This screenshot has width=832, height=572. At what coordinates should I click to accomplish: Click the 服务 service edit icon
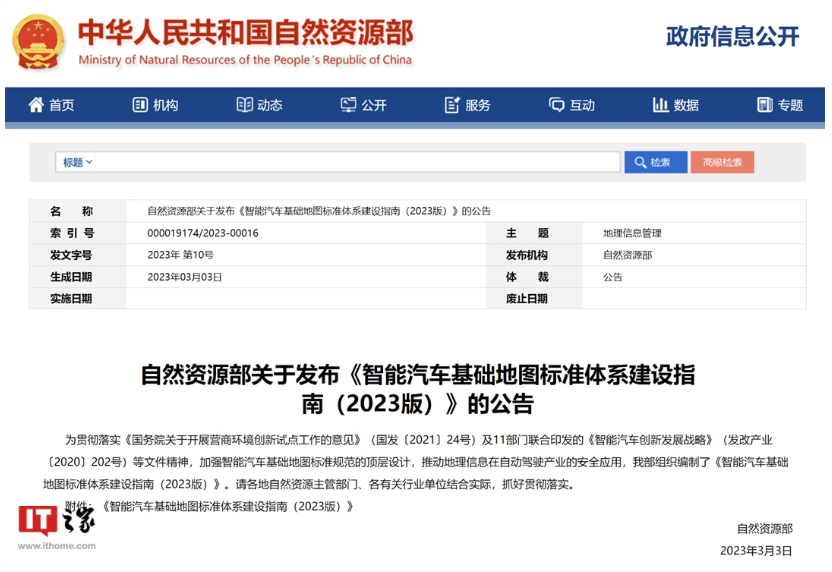pyautogui.click(x=452, y=105)
